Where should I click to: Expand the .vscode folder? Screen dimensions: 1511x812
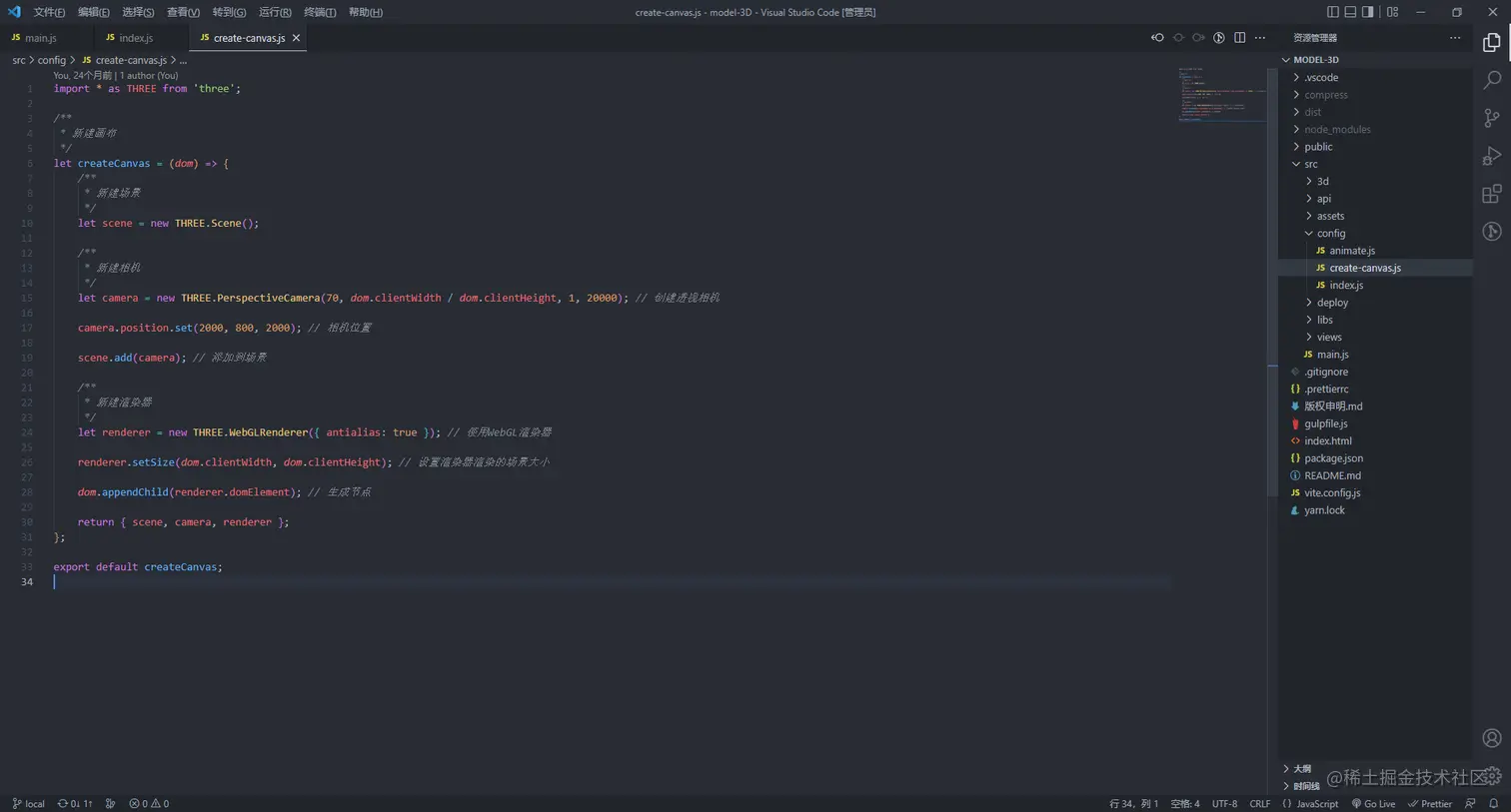(1375, 77)
